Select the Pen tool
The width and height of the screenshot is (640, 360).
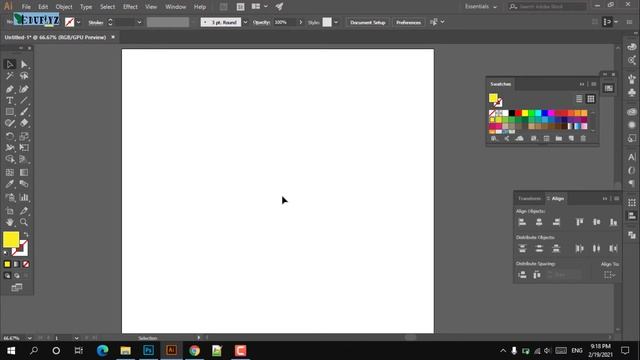(10, 89)
